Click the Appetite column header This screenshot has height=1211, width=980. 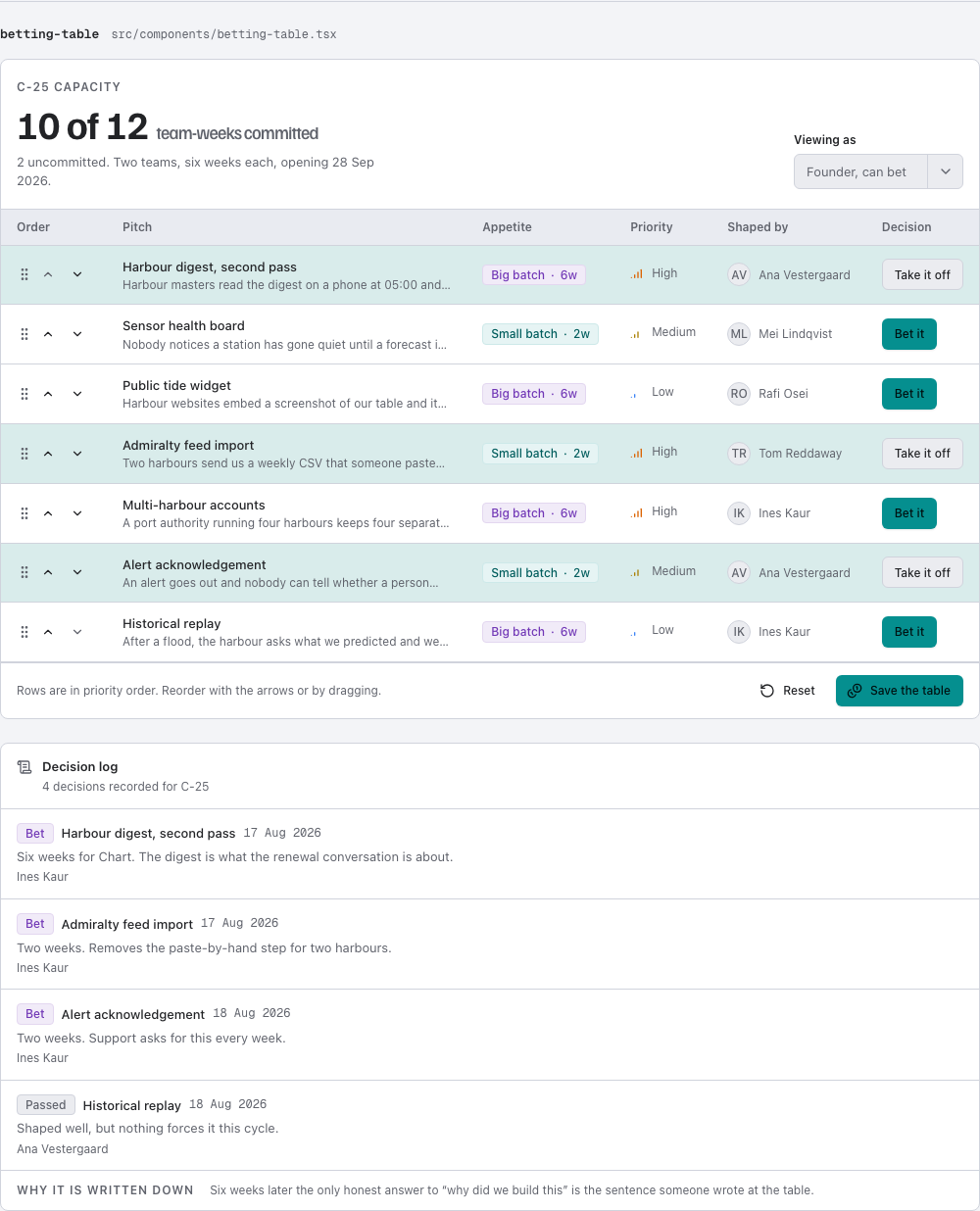click(507, 227)
